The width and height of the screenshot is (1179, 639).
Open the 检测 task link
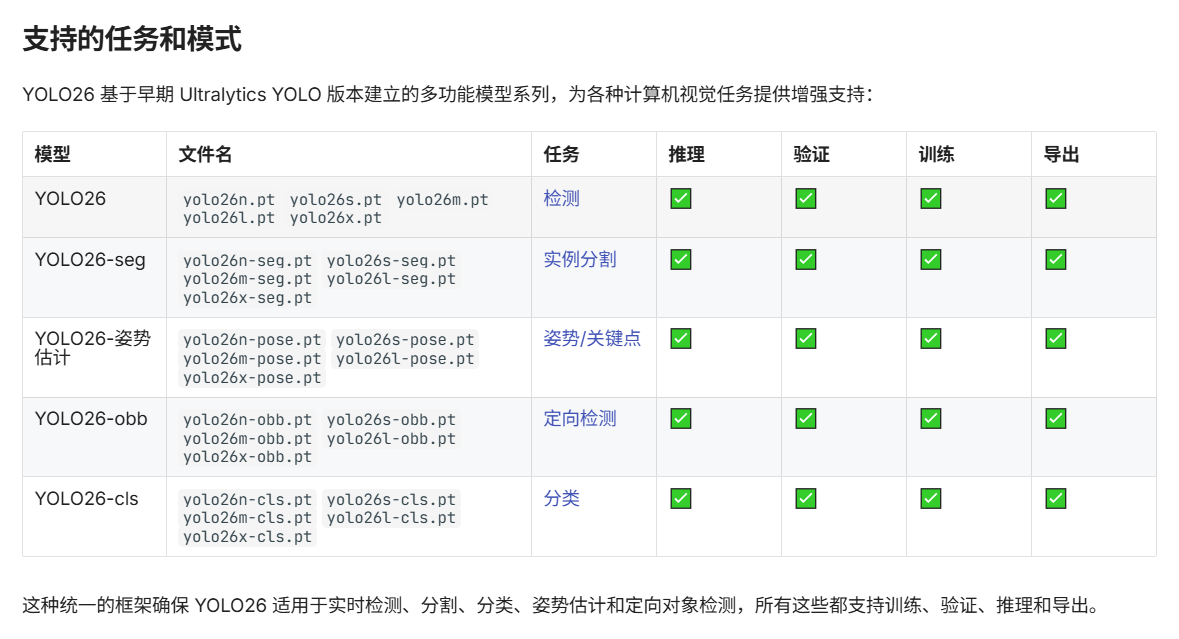tap(561, 198)
